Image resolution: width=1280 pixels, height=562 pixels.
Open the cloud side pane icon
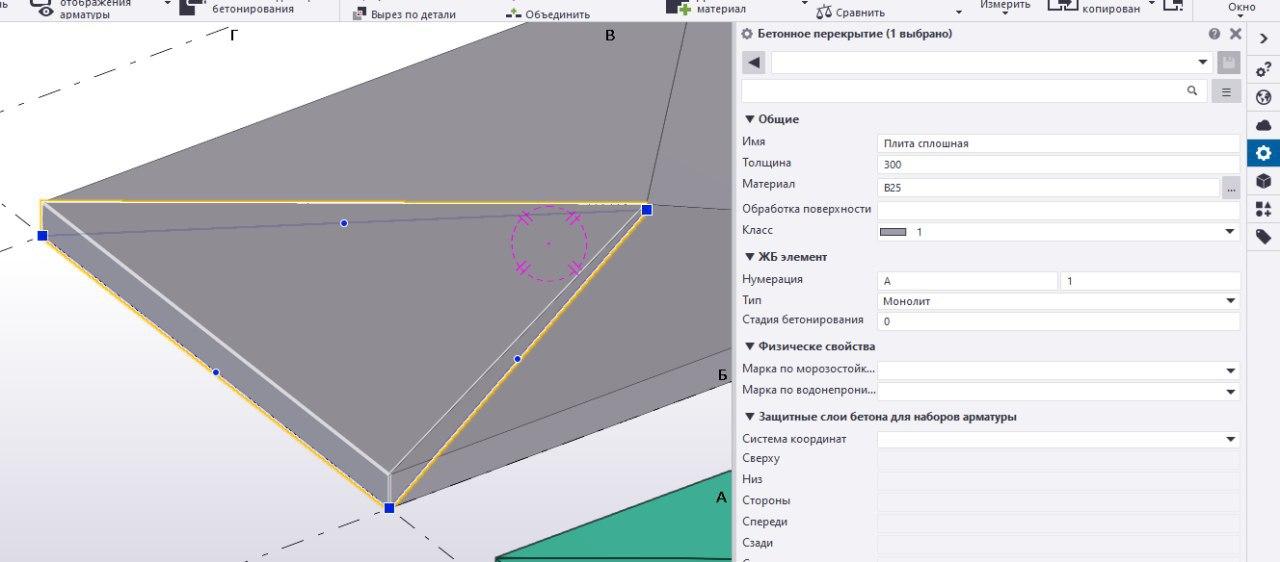(1264, 125)
